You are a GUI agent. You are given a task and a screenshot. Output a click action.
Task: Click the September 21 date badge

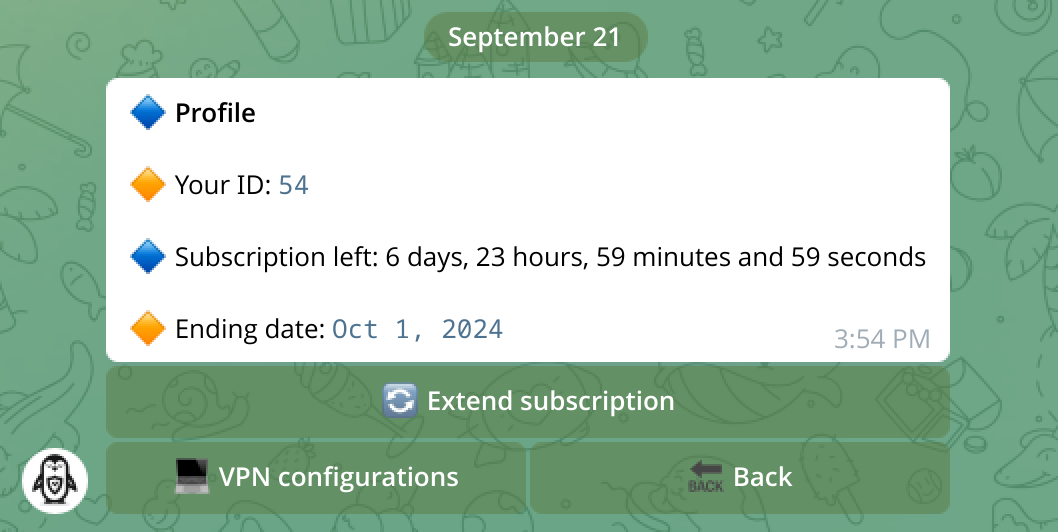click(x=534, y=38)
